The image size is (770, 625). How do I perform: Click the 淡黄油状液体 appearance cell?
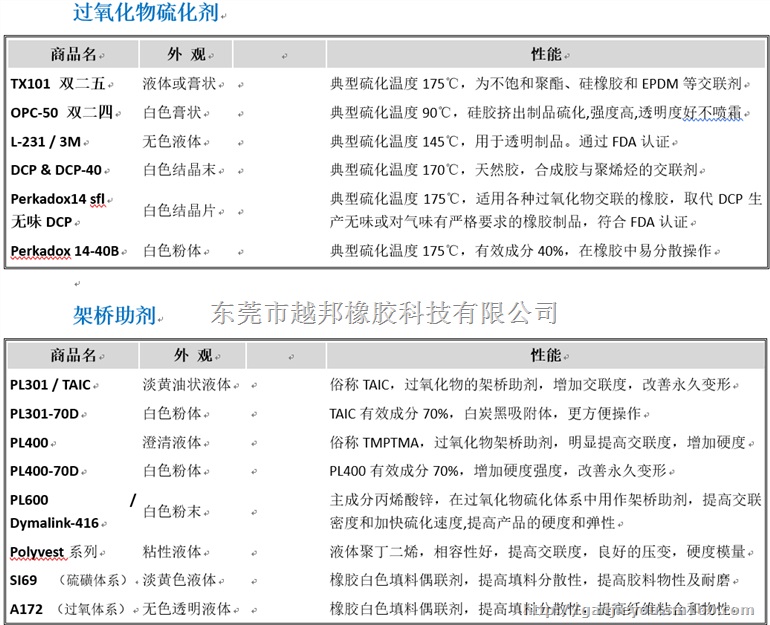[187, 384]
